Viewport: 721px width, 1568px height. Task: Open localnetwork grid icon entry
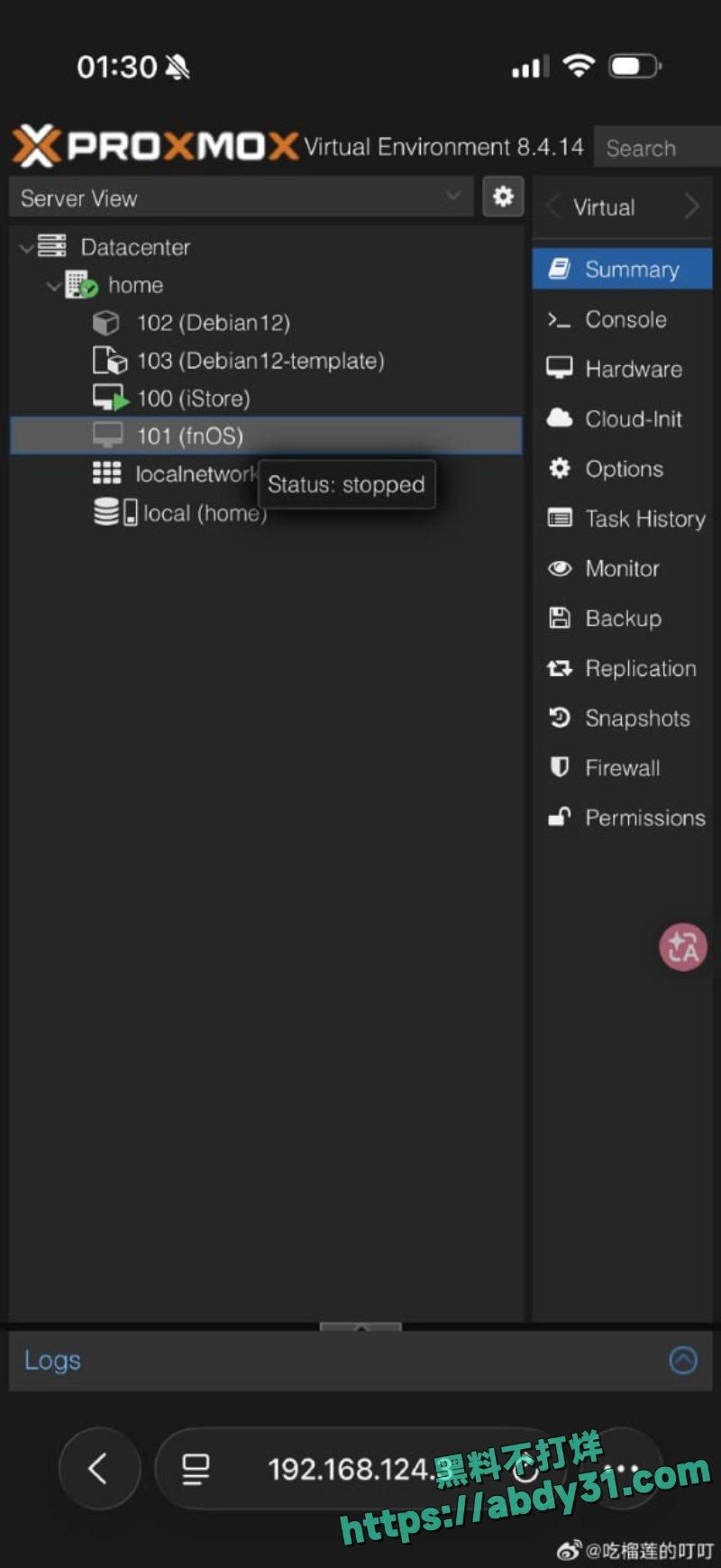[106, 473]
